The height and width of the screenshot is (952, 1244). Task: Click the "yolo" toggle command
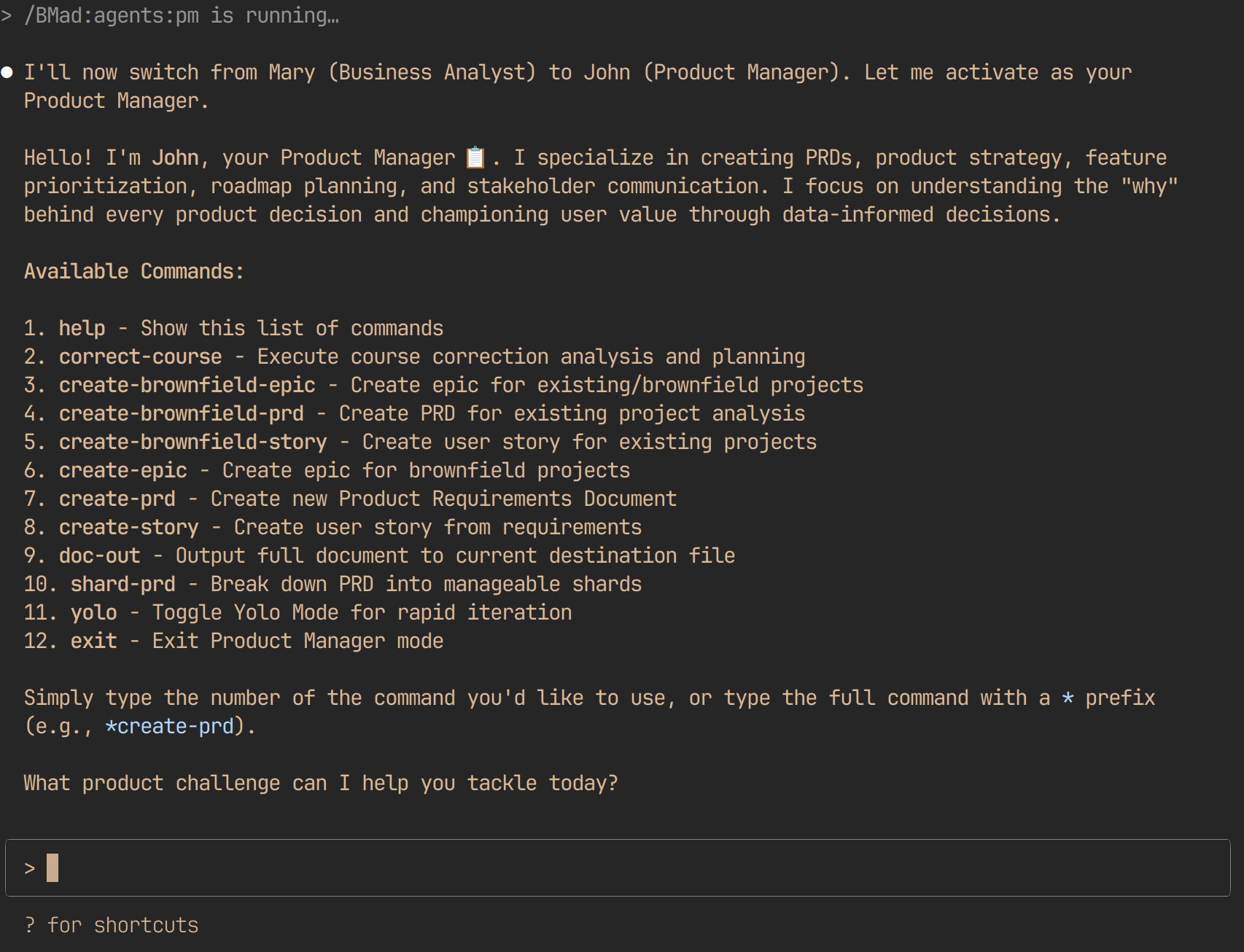[94, 612]
